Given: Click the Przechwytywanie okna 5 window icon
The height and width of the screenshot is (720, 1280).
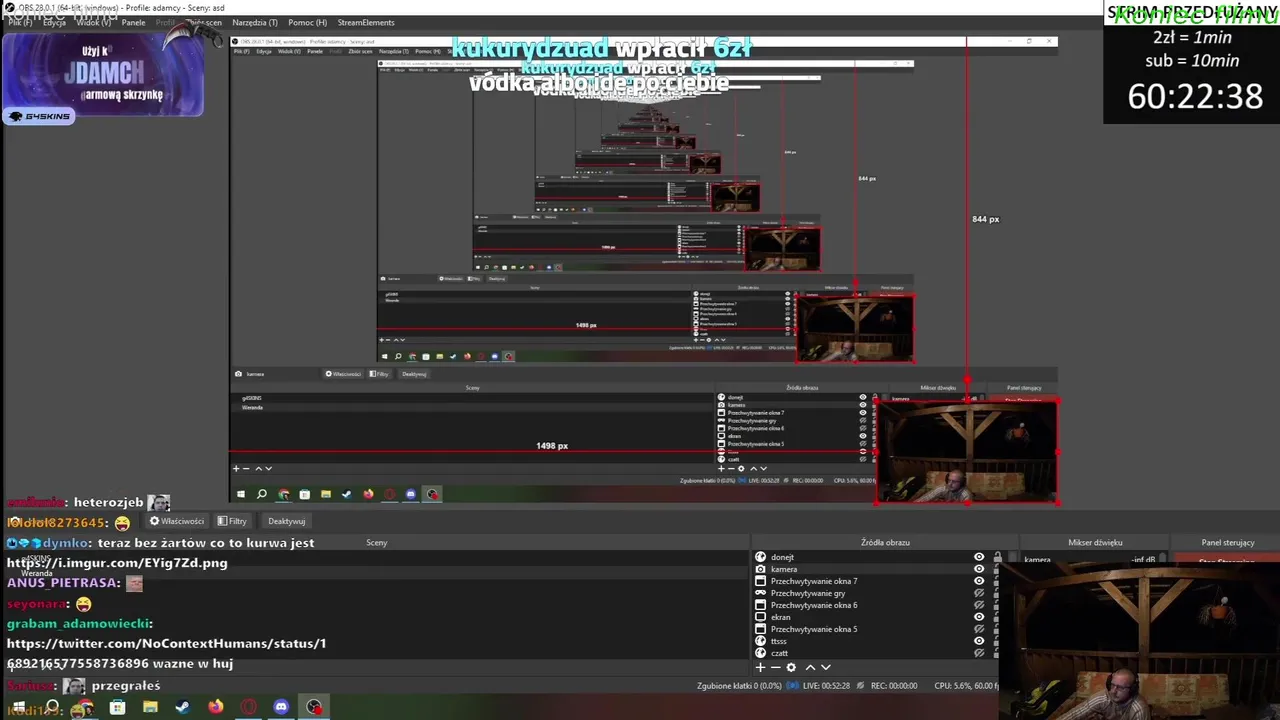Looking at the screenshot, I should 760,629.
